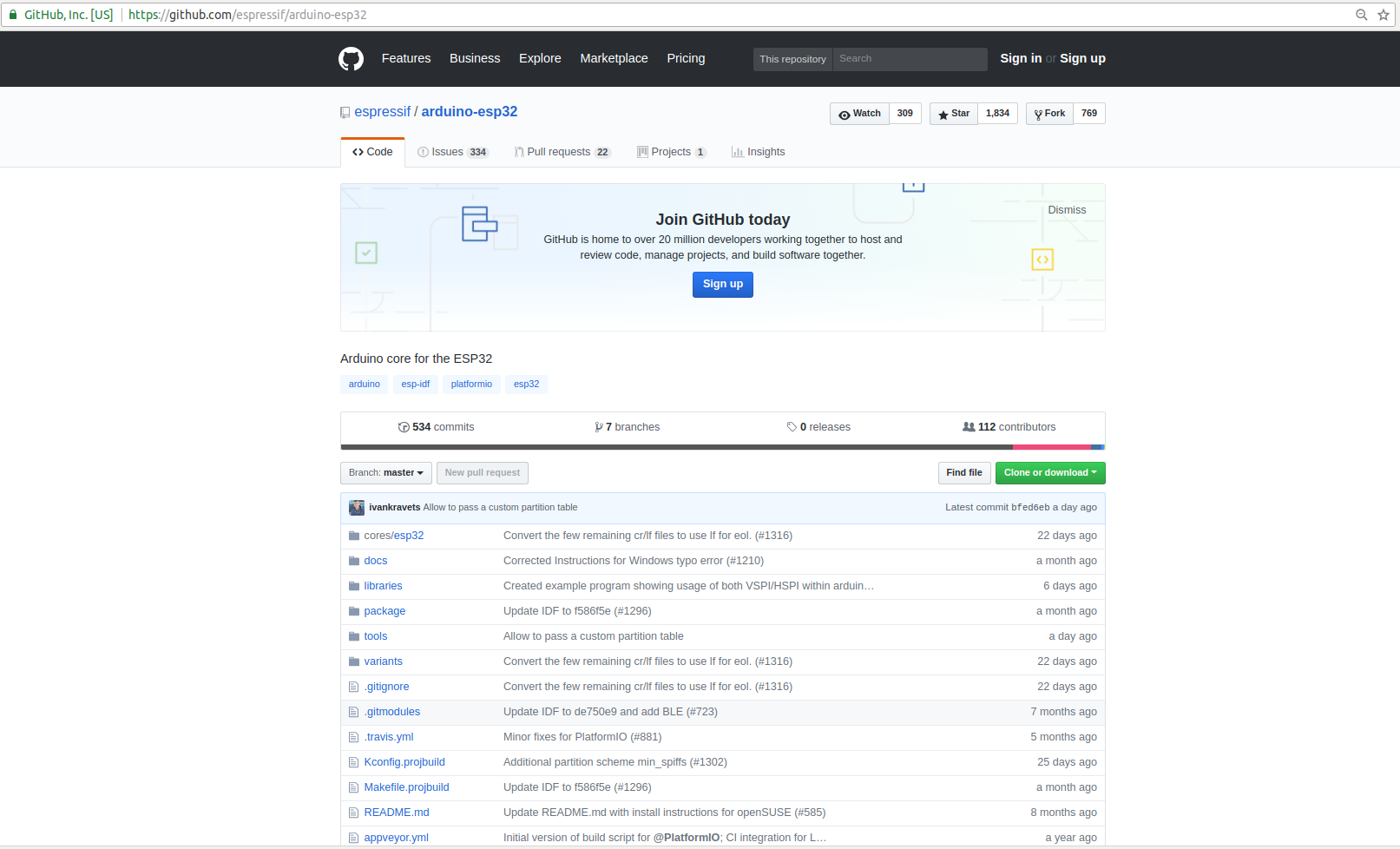This screenshot has height=849, width=1400.
Task: Click ivankravets avatar image
Action: (357, 508)
